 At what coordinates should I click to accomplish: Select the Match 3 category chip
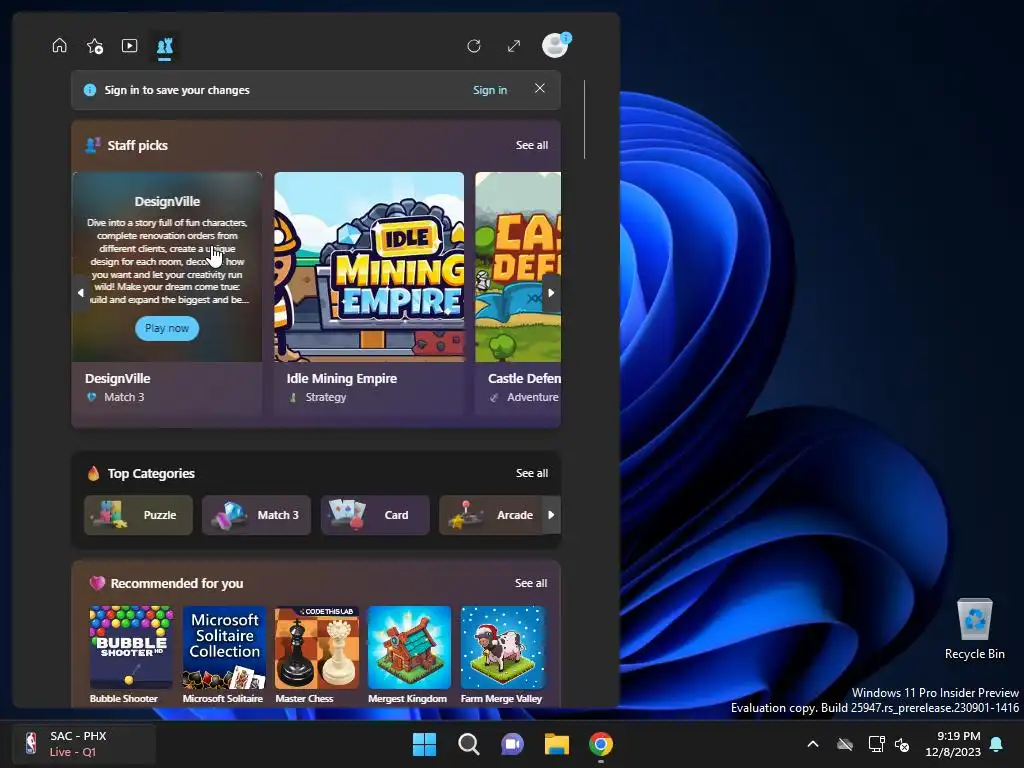pyautogui.click(x=256, y=515)
